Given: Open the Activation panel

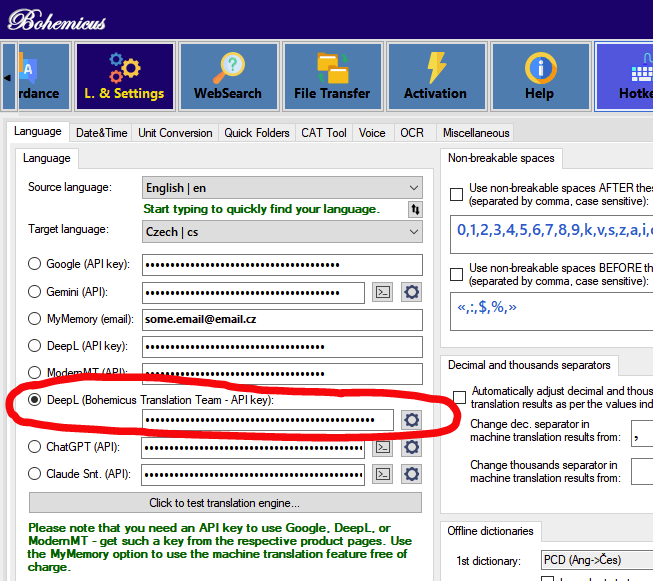Looking at the screenshot, I should [x=435, y=75].
